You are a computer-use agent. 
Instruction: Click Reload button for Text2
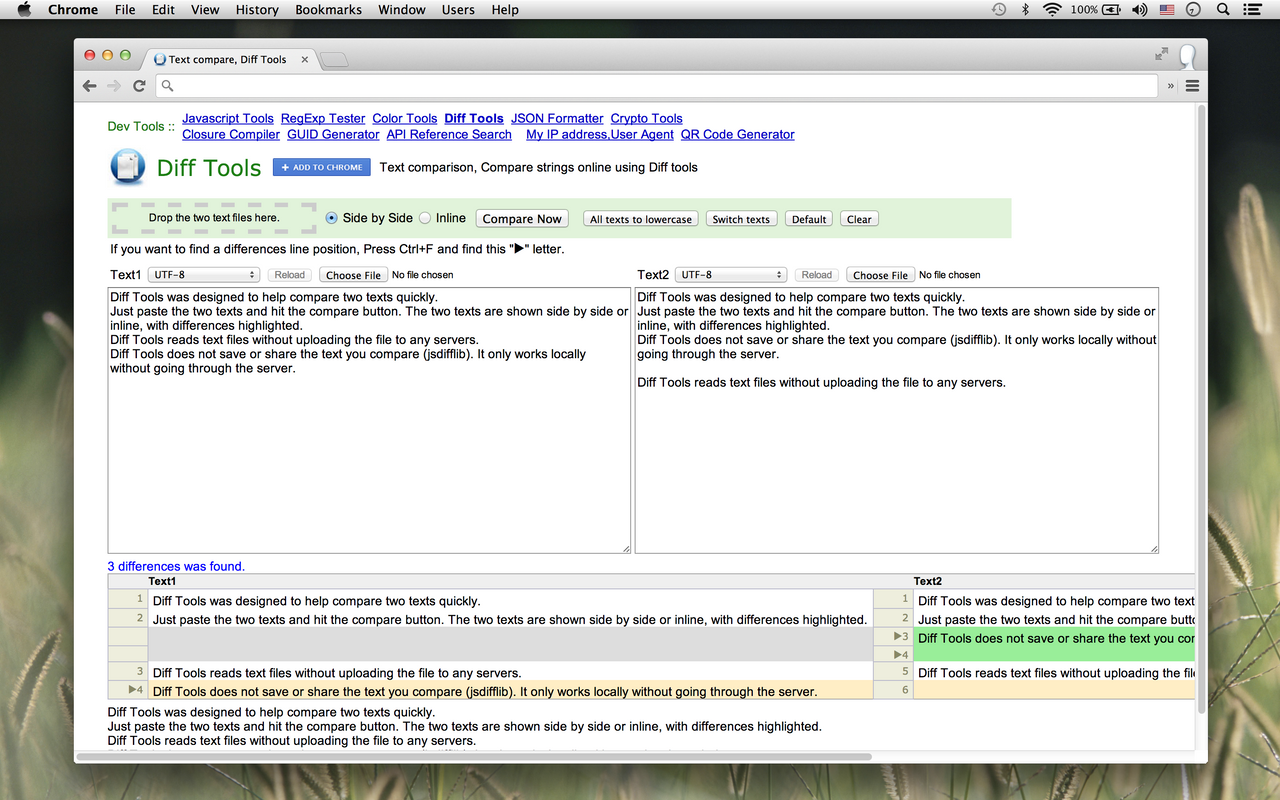pos(817,275)
